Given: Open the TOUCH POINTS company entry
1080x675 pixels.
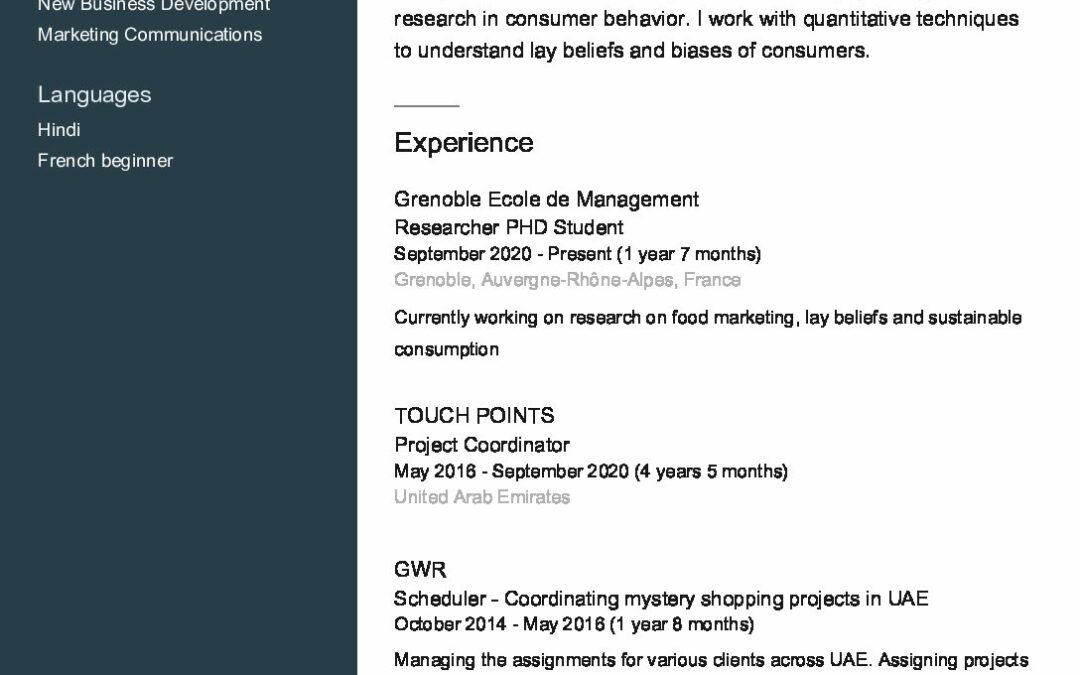Looking at the screenshot, I should tap(474, 415).
